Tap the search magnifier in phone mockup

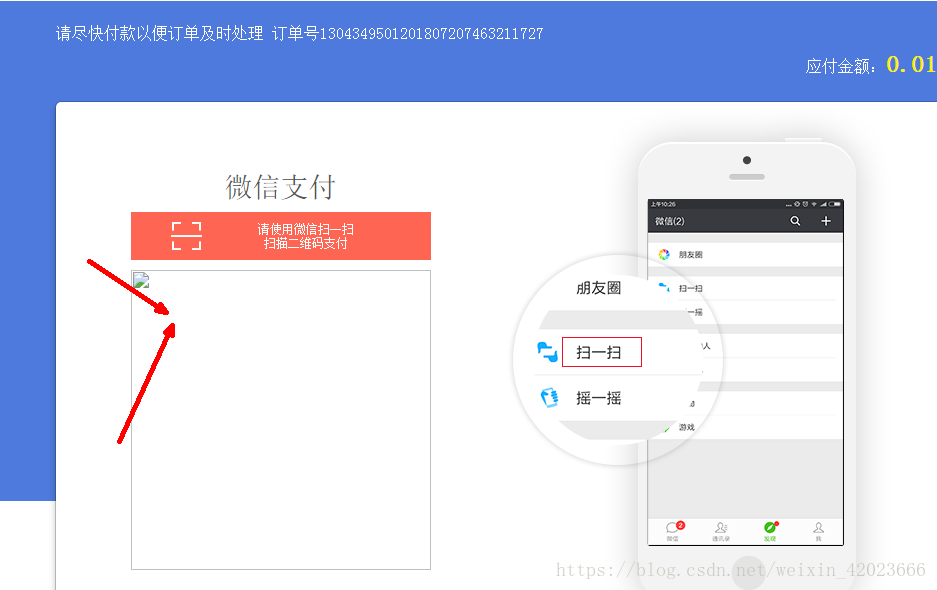[x=795, y=221]
